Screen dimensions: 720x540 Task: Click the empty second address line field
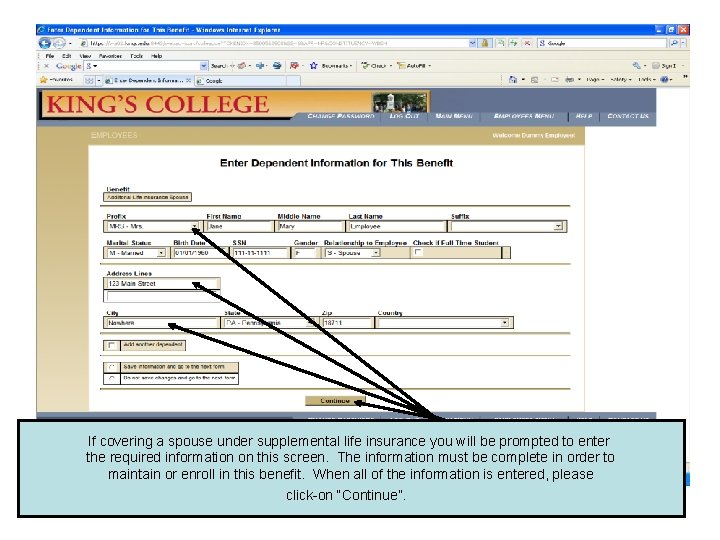tap(162, 297)
